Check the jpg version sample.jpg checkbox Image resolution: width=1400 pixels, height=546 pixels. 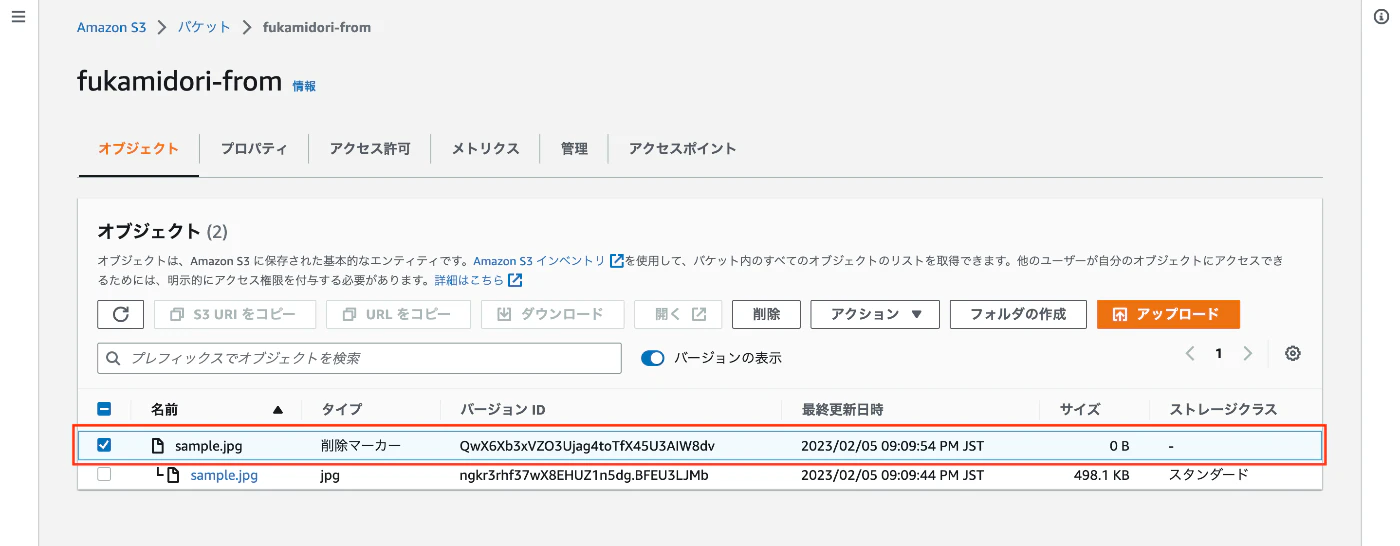click(x=104, y=475)
